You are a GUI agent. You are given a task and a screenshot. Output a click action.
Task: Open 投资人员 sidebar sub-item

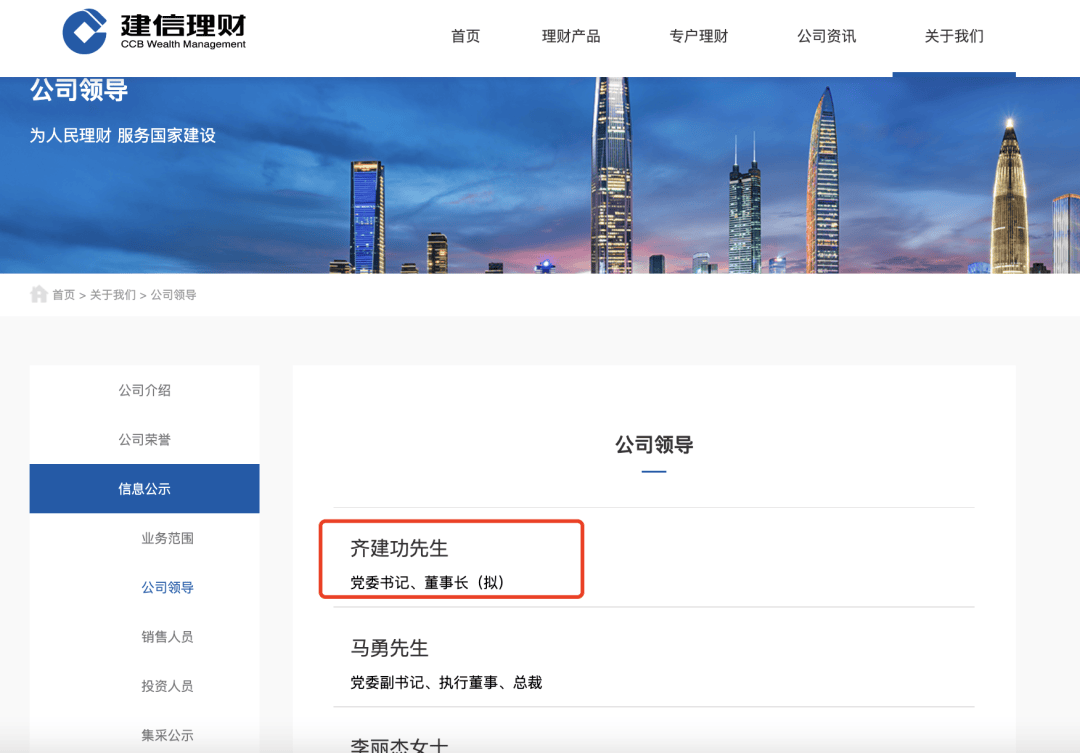click(167, 686)
